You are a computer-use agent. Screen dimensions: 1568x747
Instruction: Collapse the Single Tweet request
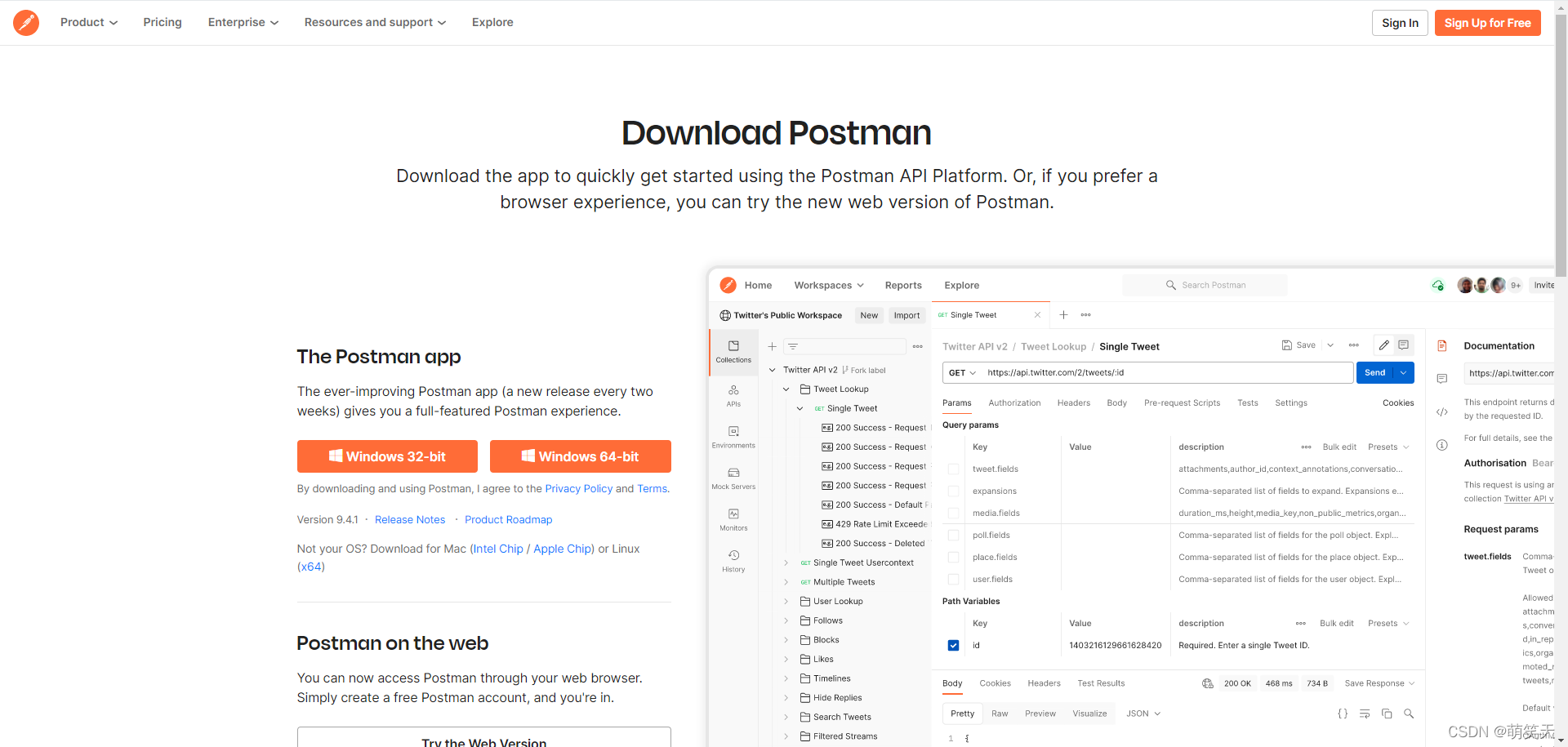pos(800,408)
